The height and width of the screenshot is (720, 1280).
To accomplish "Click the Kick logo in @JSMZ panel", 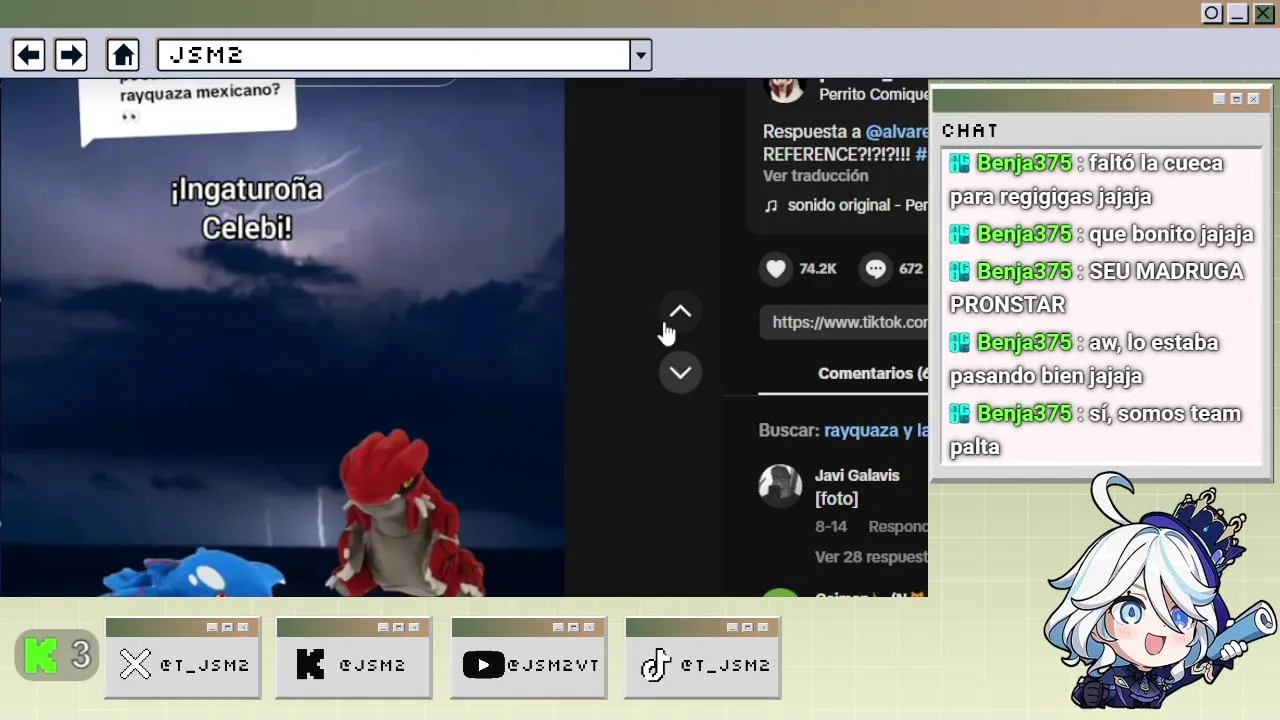I will pyautogui.click(x=311, y=664).
